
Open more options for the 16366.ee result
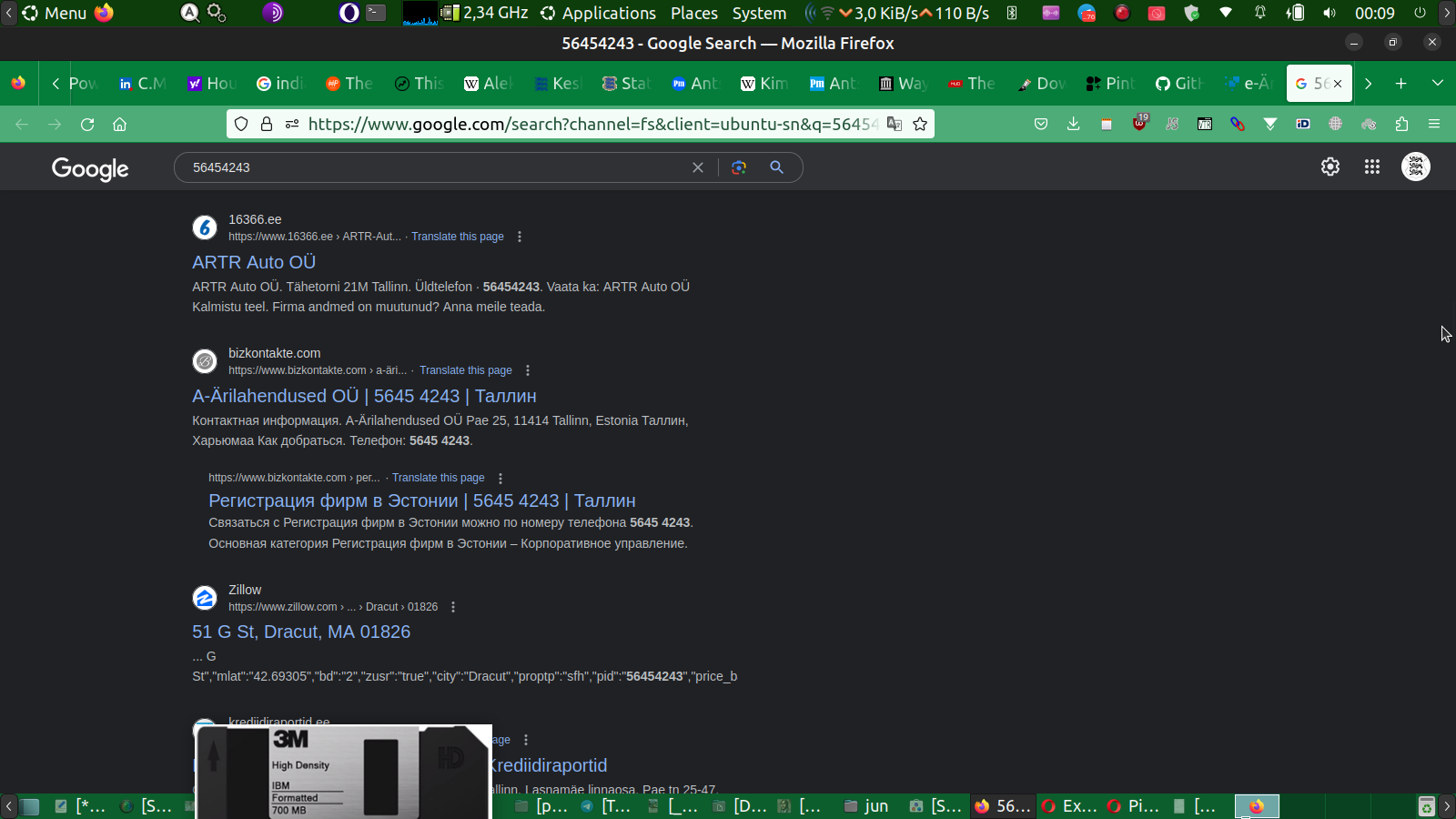pos(520,237)
